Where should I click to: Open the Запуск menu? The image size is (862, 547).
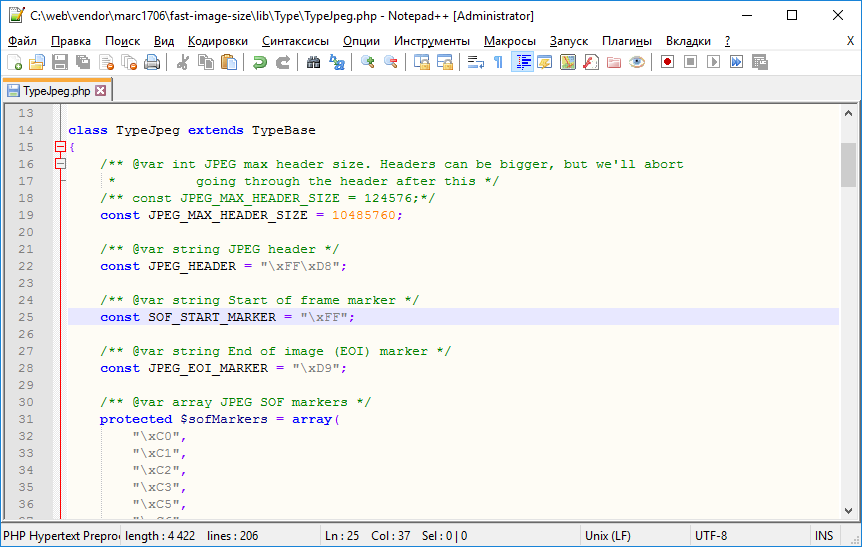[x=568, y=41]
